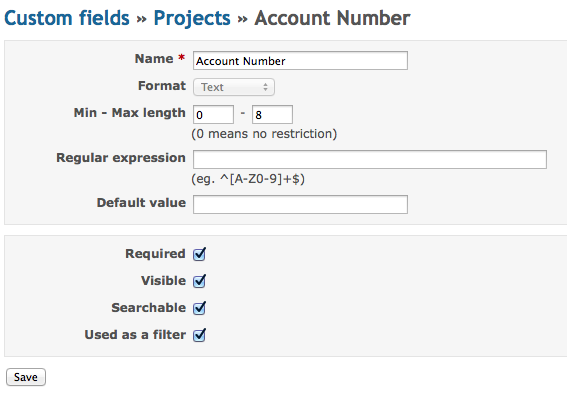This screenshot has width=567, height=393.
Task: Go to the Projects breadcrumb link
Action: click(x=192, y=18)
